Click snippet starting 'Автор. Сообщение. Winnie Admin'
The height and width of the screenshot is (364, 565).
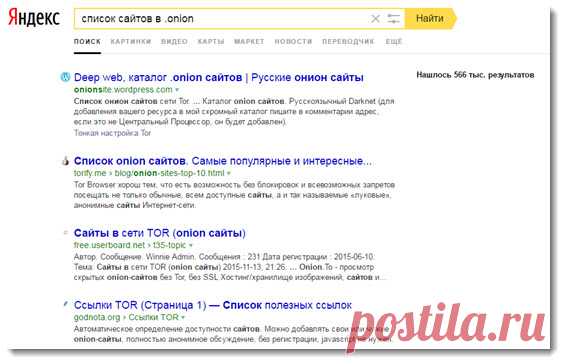tap(230, 267)
